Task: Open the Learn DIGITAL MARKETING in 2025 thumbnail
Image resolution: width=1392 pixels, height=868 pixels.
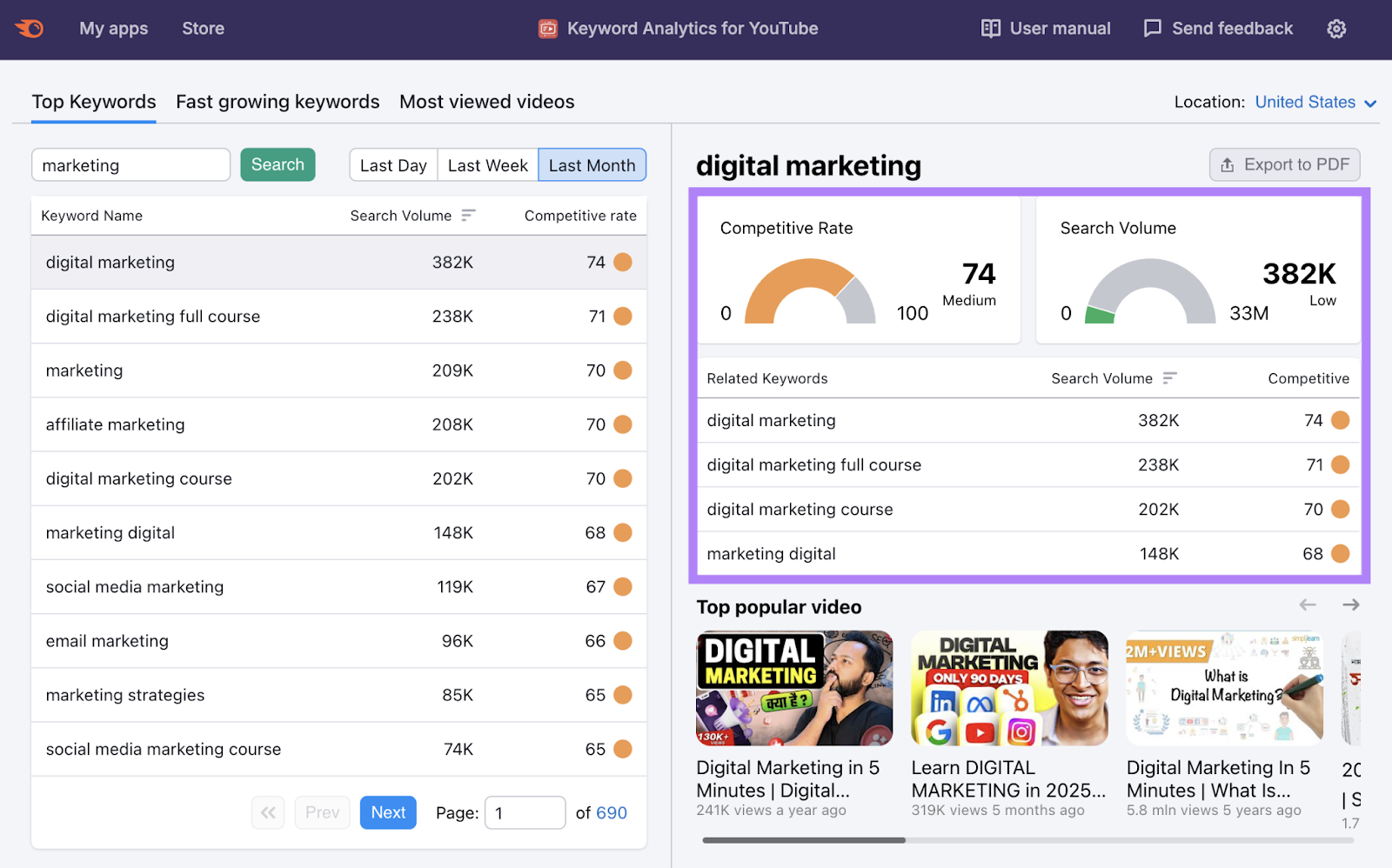Action: coord(1009,688)
